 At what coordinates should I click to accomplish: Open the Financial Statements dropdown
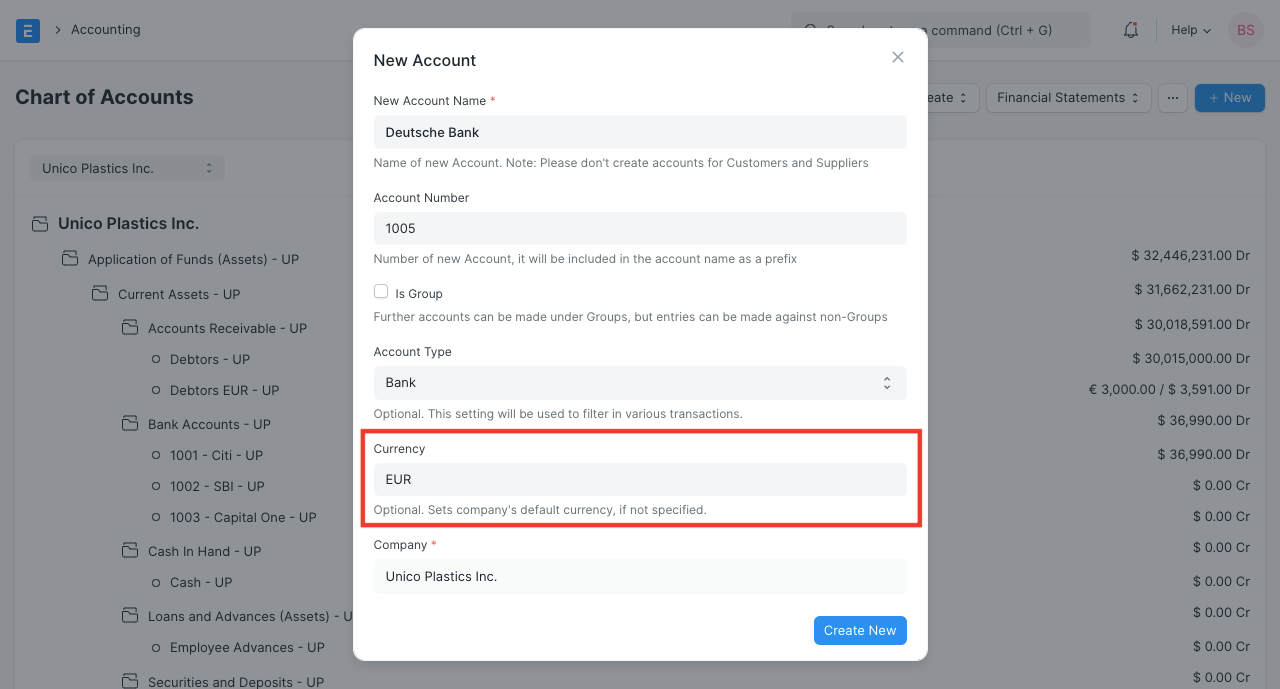pyautogui.click(x=1068, y=97)
